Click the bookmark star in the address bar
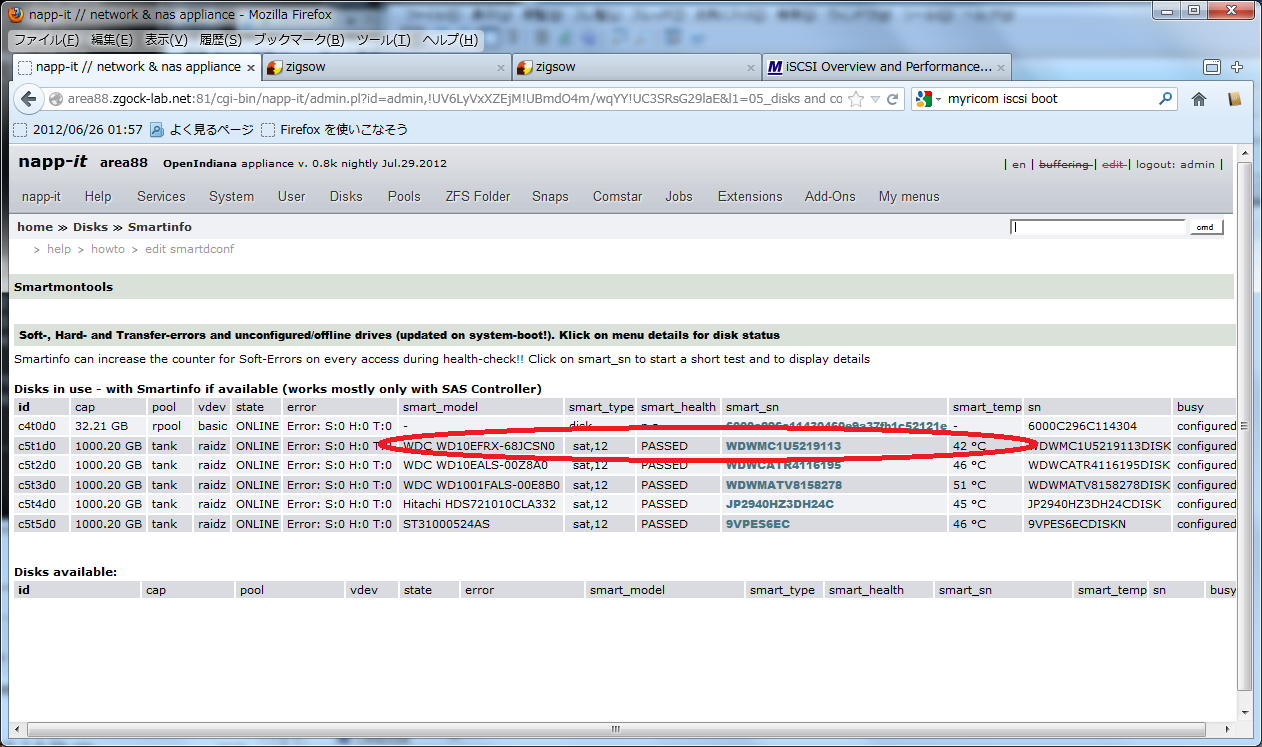Viewport: 1262px width, 747px height. tap(856, 99)
